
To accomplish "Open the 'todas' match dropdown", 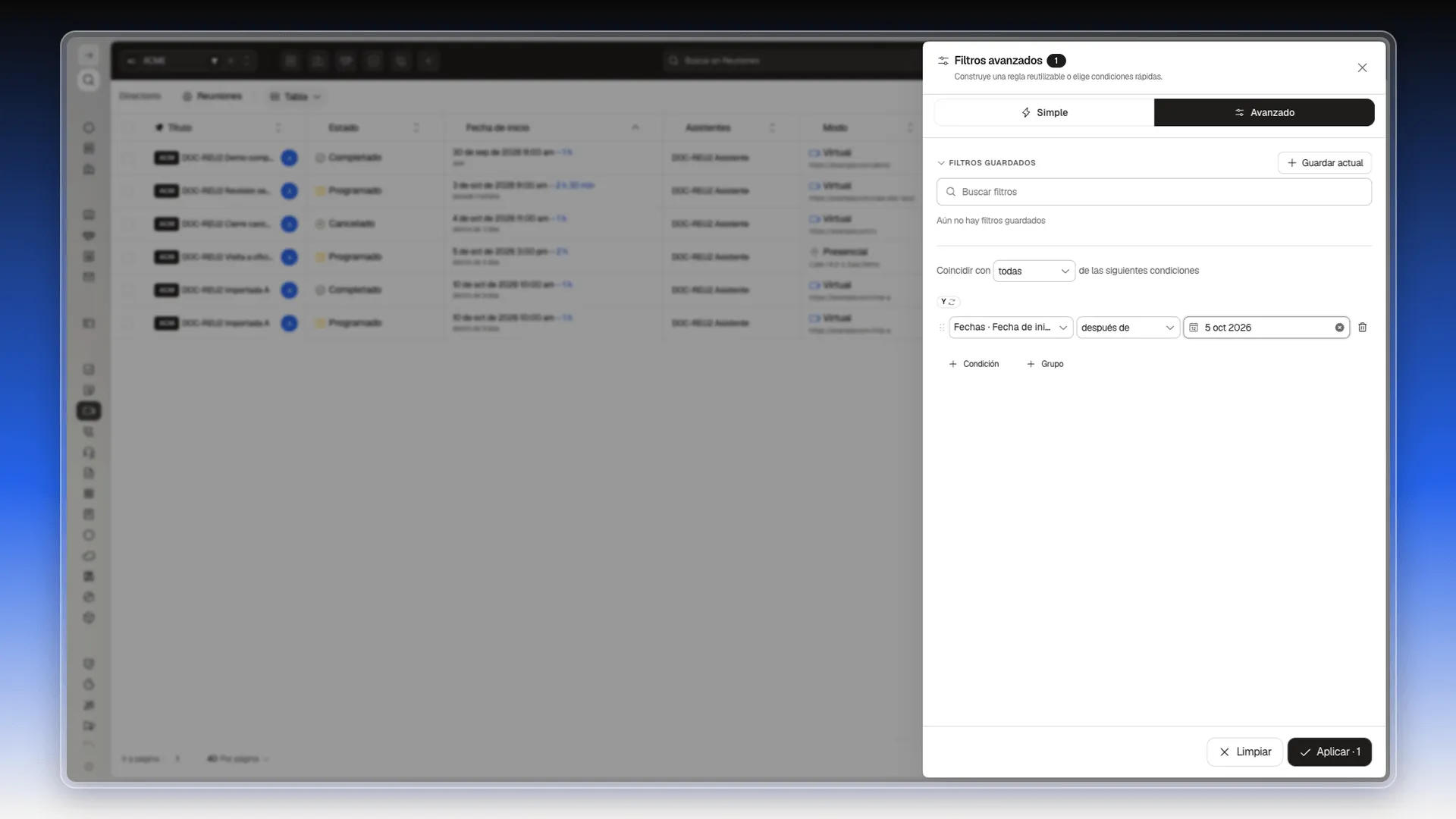I will click(x=1034, y=271).
